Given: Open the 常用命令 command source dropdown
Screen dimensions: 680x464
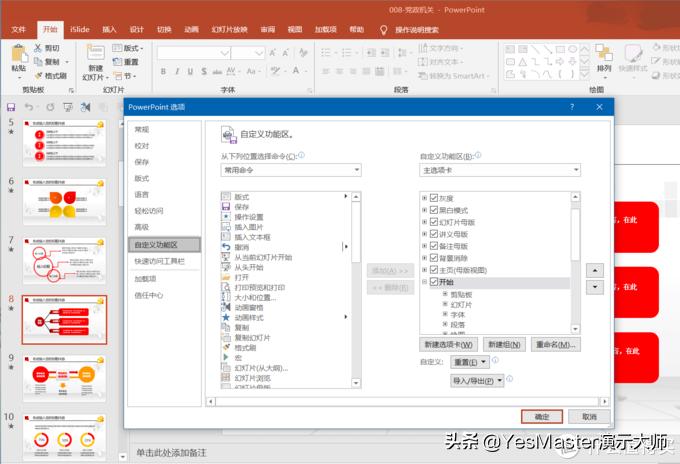Looking at the screenshot, I should point(291,170).
